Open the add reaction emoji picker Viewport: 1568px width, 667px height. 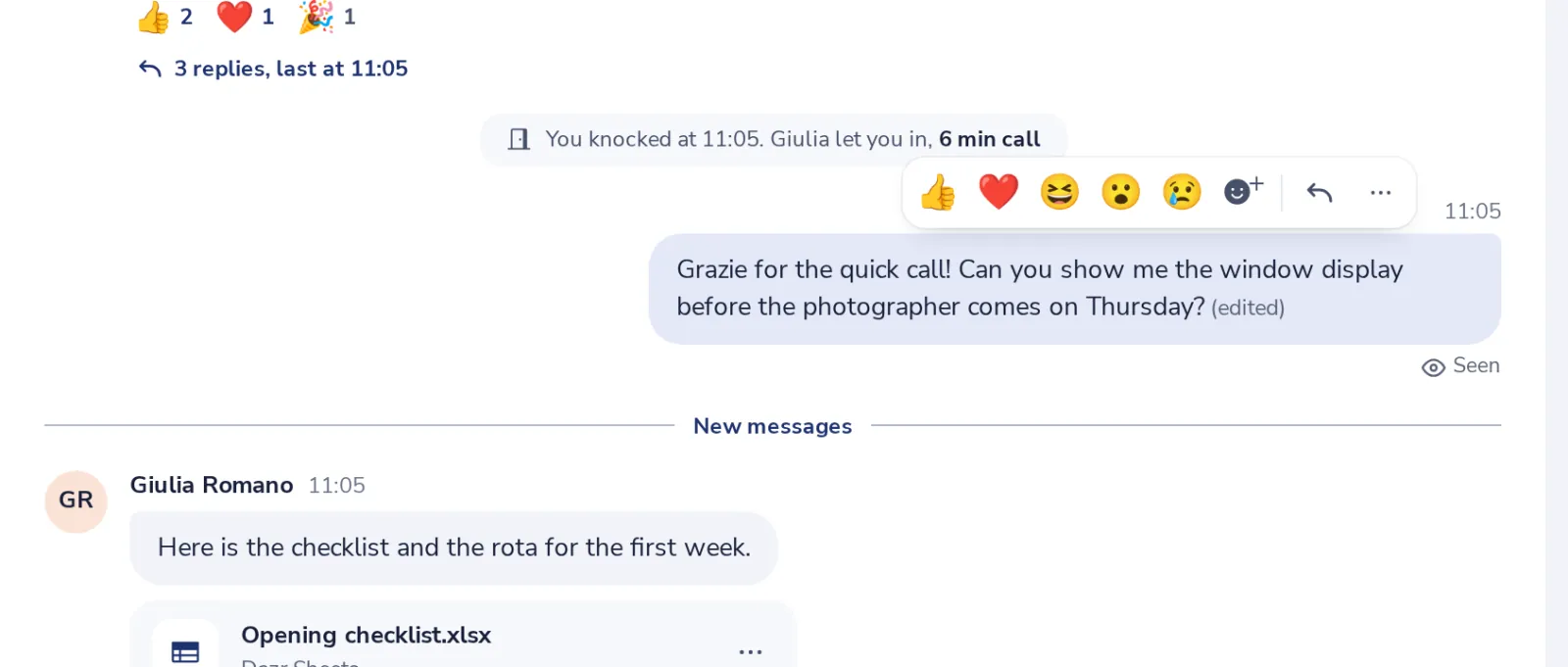[x=1244, y=190]
